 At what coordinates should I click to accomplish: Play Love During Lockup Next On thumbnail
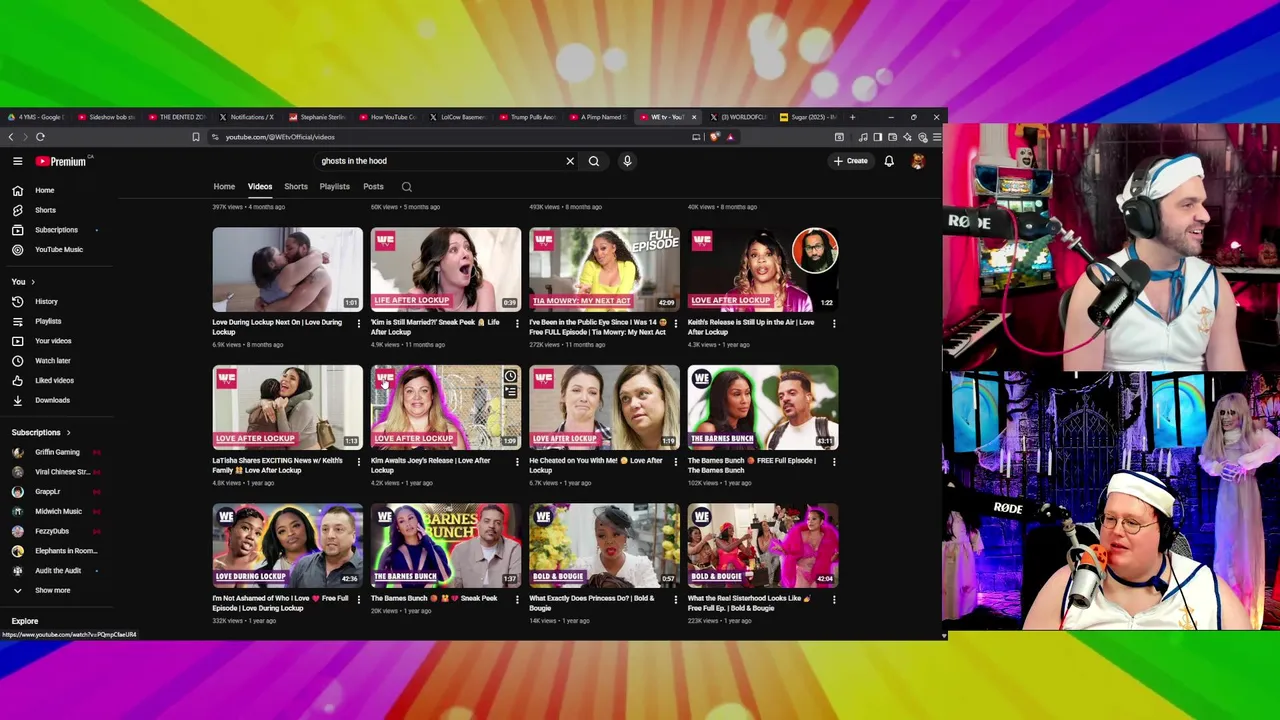coord(287,270)
